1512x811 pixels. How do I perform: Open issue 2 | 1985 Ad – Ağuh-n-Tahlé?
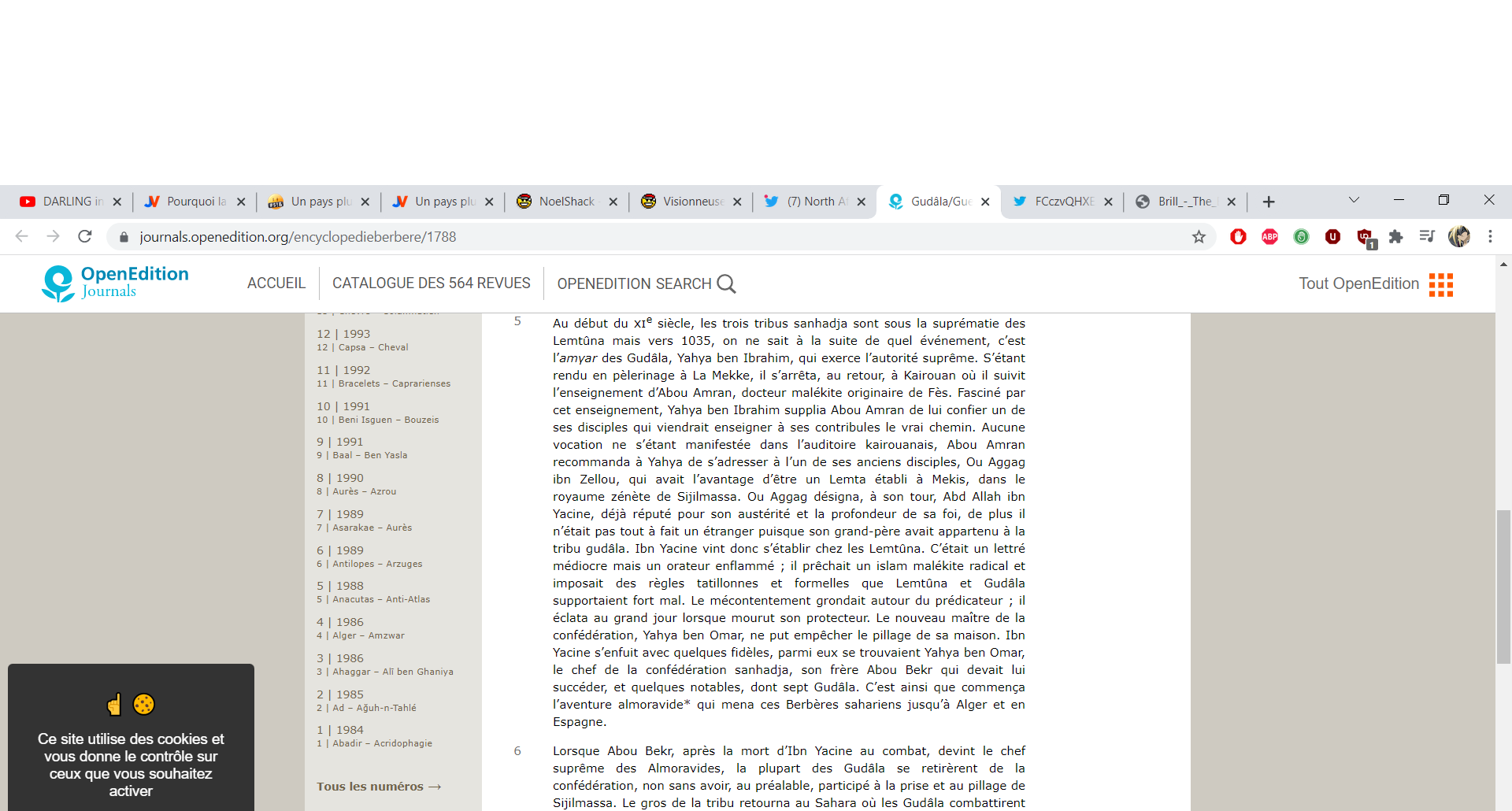(x=366, y=701)
